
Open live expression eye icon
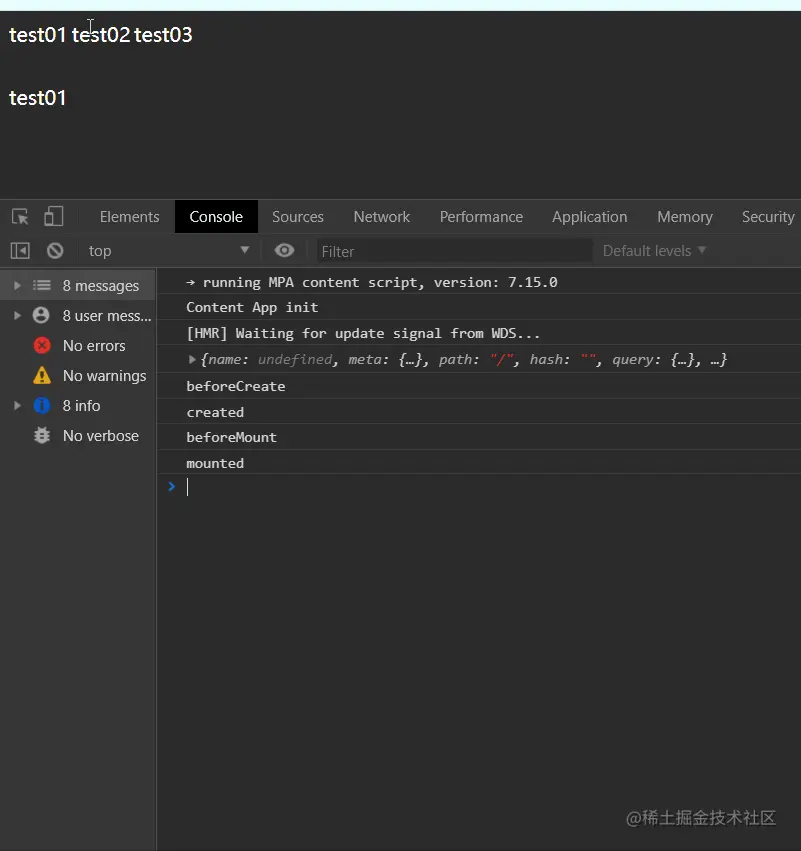pos(284,250)
